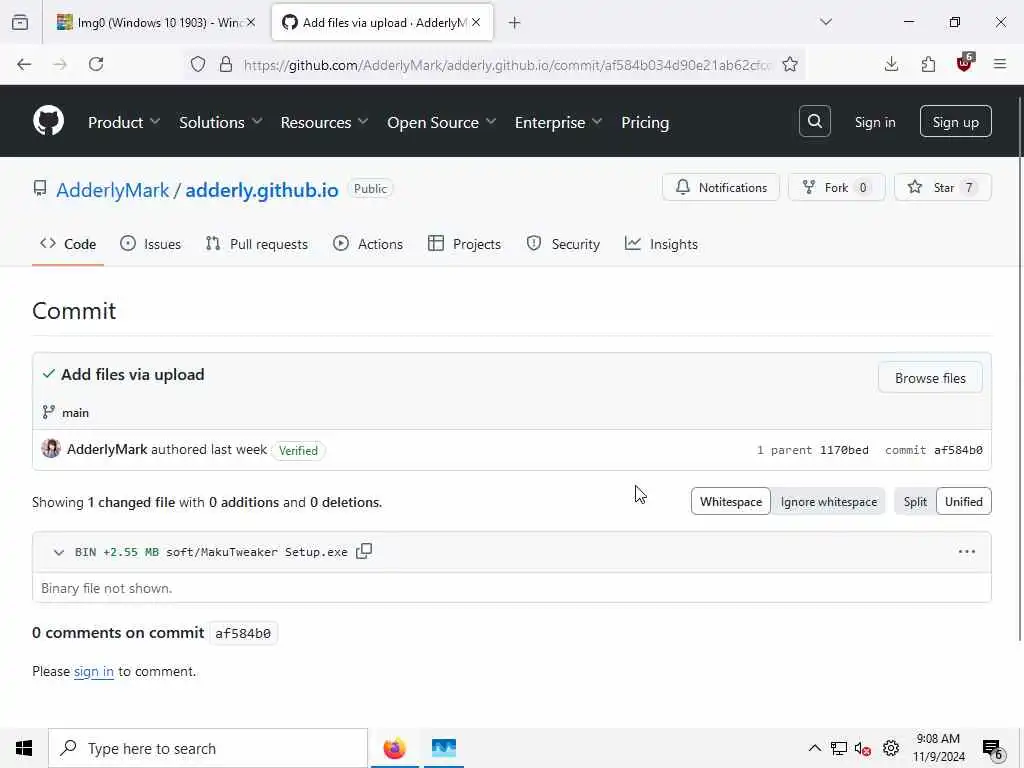This screenshot has height=768, width=1024.
Task: Open the Security tab
Action: click(563, 244)
